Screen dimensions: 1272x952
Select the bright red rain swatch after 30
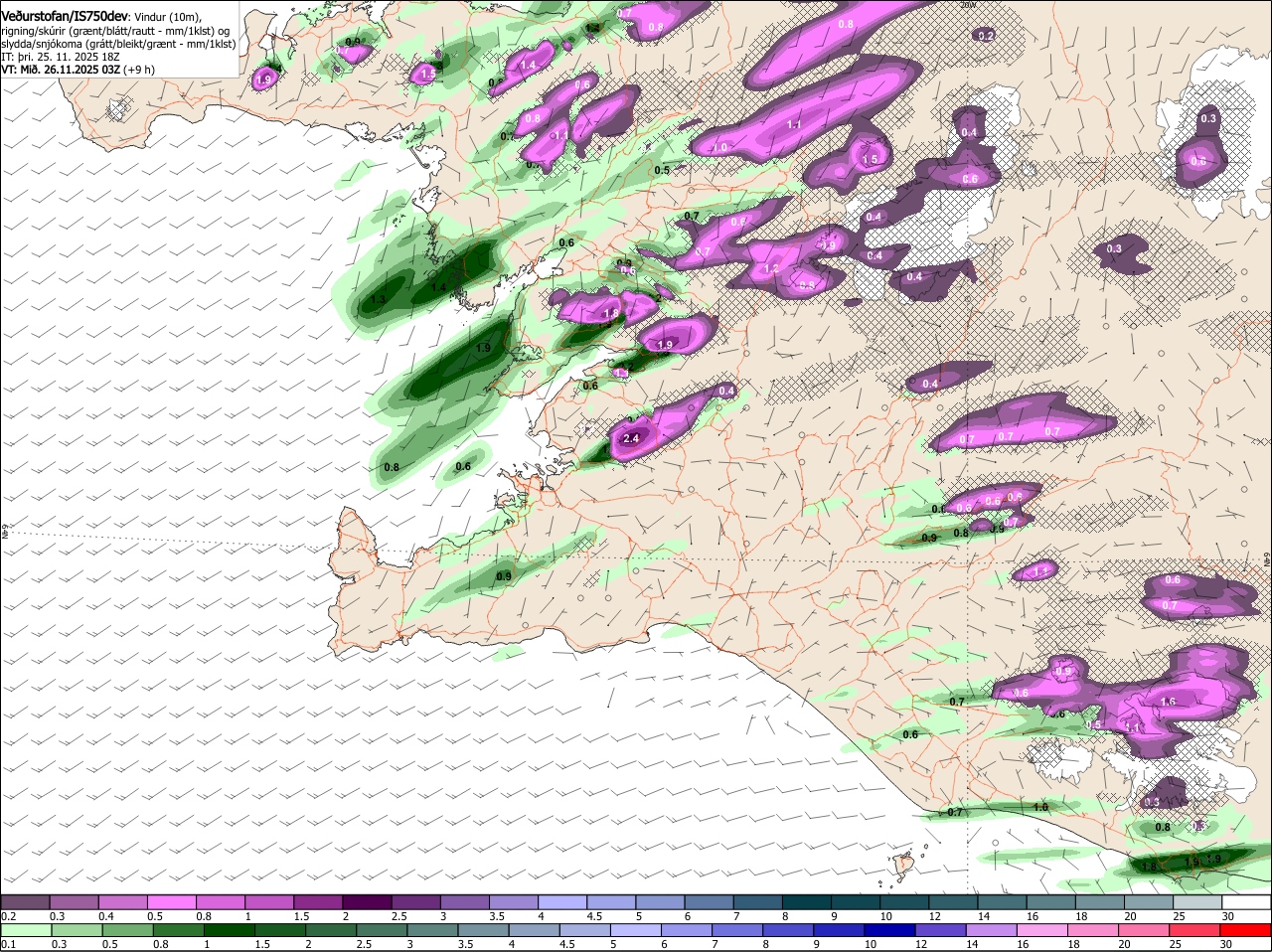pyautogui.click(x=1247, y=930)
